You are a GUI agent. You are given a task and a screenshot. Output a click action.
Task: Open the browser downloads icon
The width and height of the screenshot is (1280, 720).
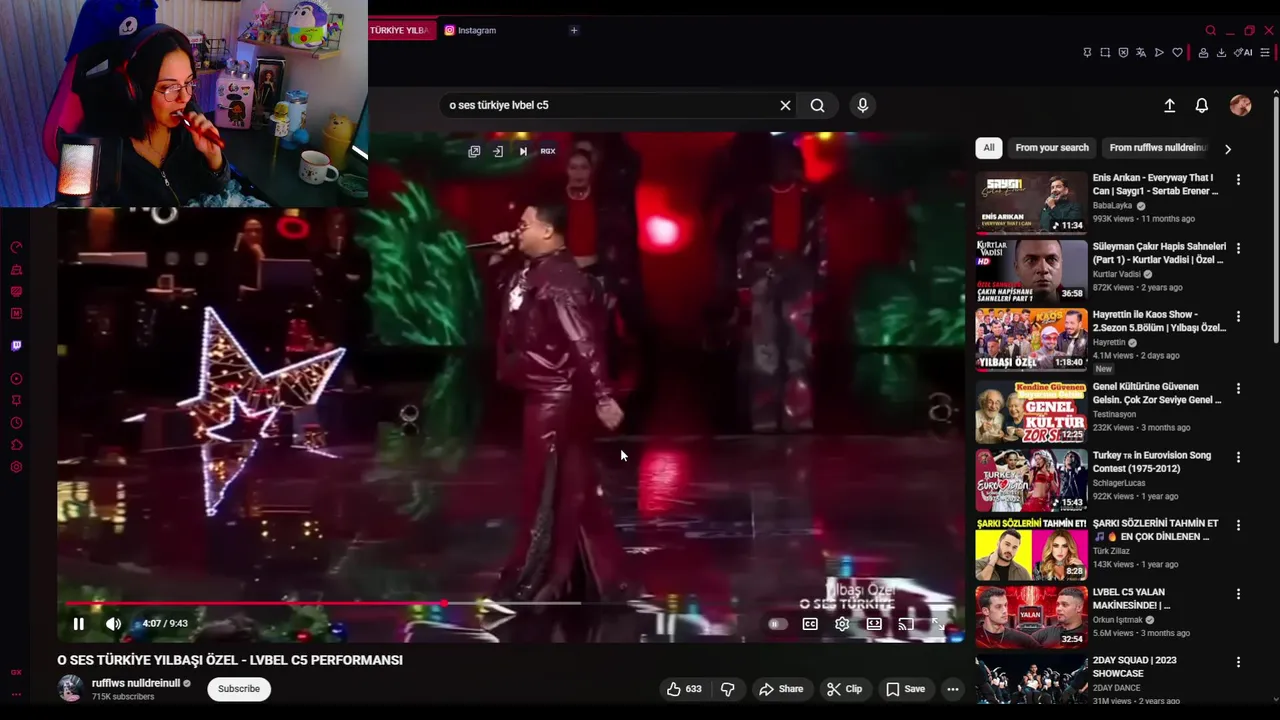[1221, 53]
